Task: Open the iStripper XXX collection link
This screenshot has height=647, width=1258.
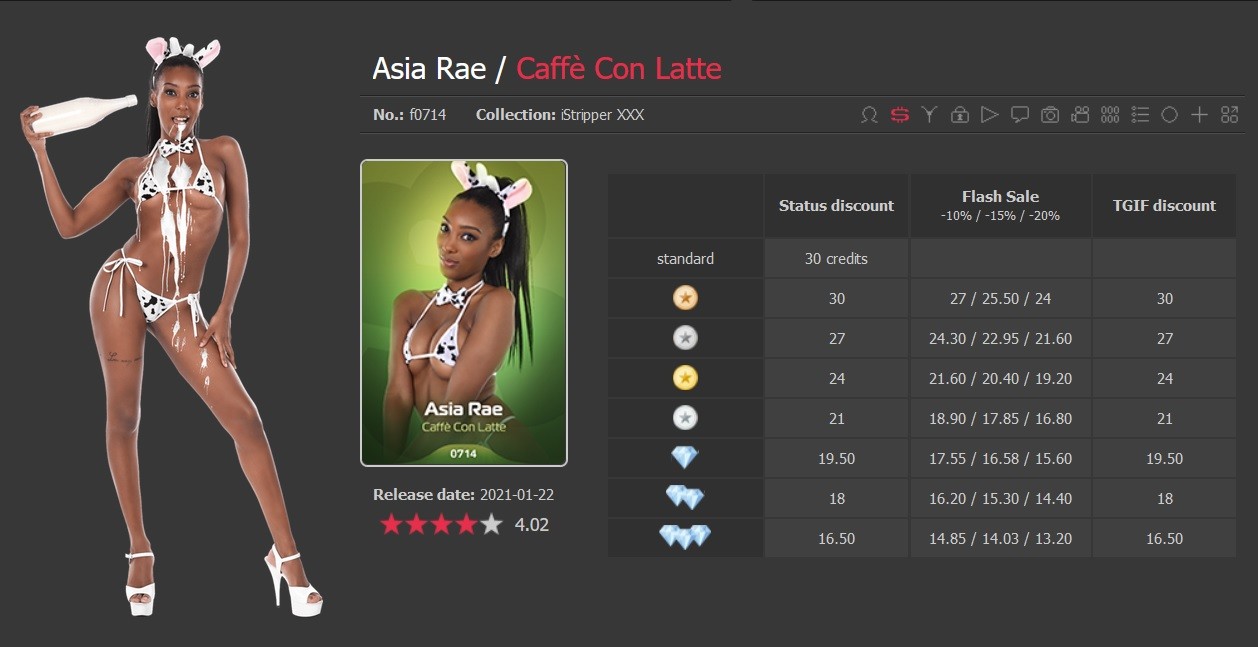Action: pyautogui.click(x=602, y=115)
